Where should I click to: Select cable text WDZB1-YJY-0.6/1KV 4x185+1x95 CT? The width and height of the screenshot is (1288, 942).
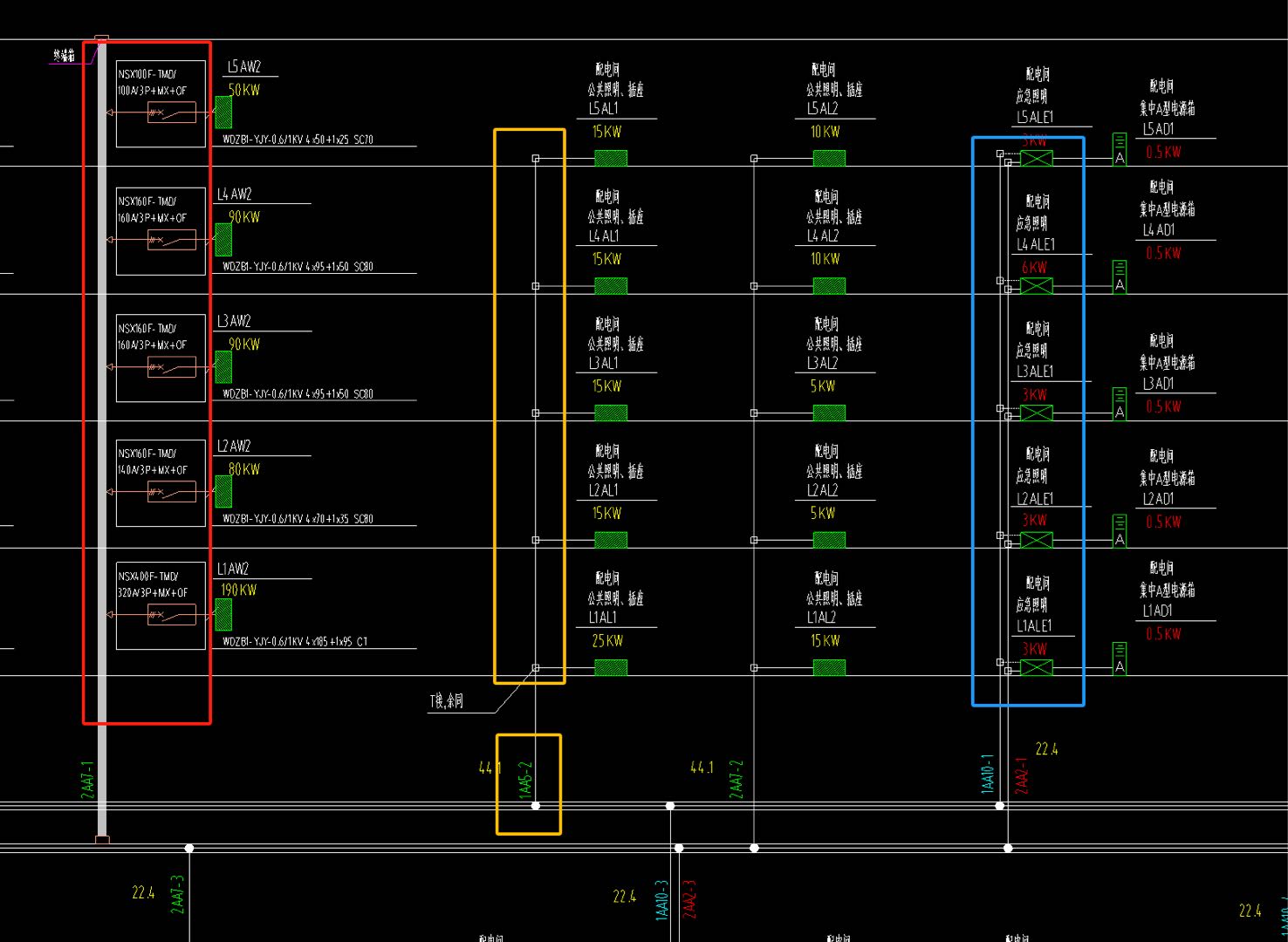pos(295,642)
